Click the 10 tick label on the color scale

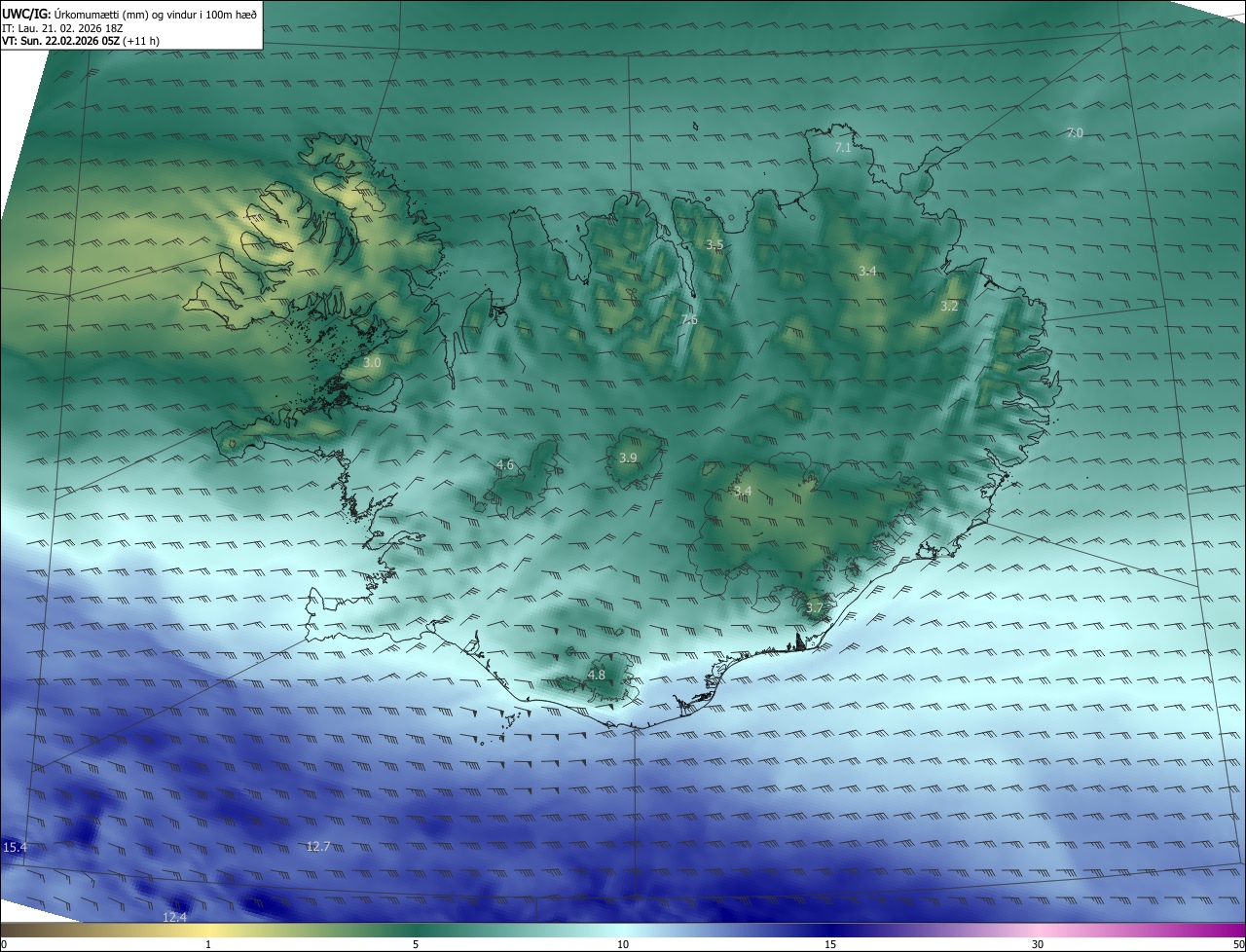coord(623,944)
